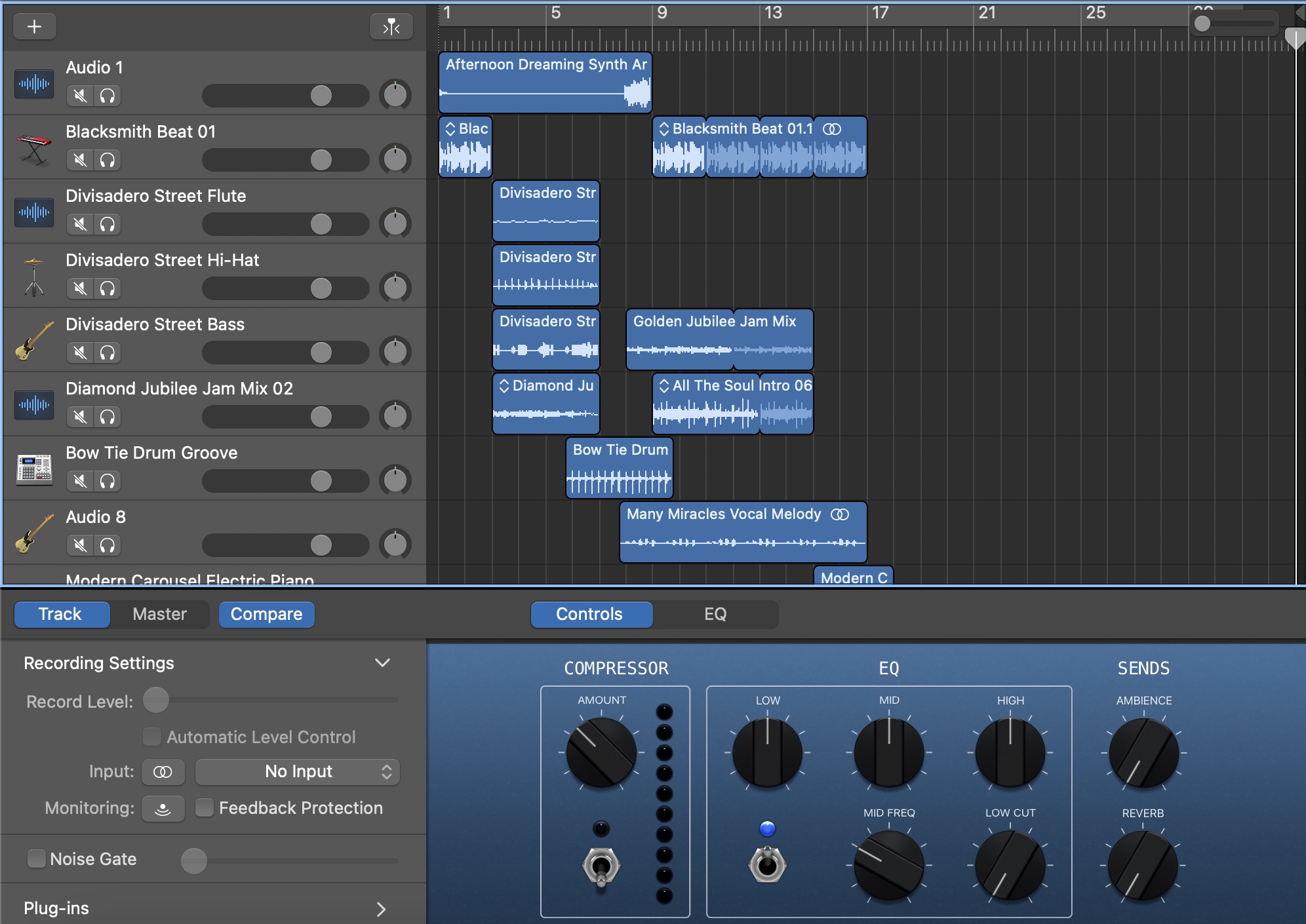The width and height of the screenshot is (1306, 924).
Task: Enable the Feedback Protection checkbox
Action: click(x=205, y=808)
